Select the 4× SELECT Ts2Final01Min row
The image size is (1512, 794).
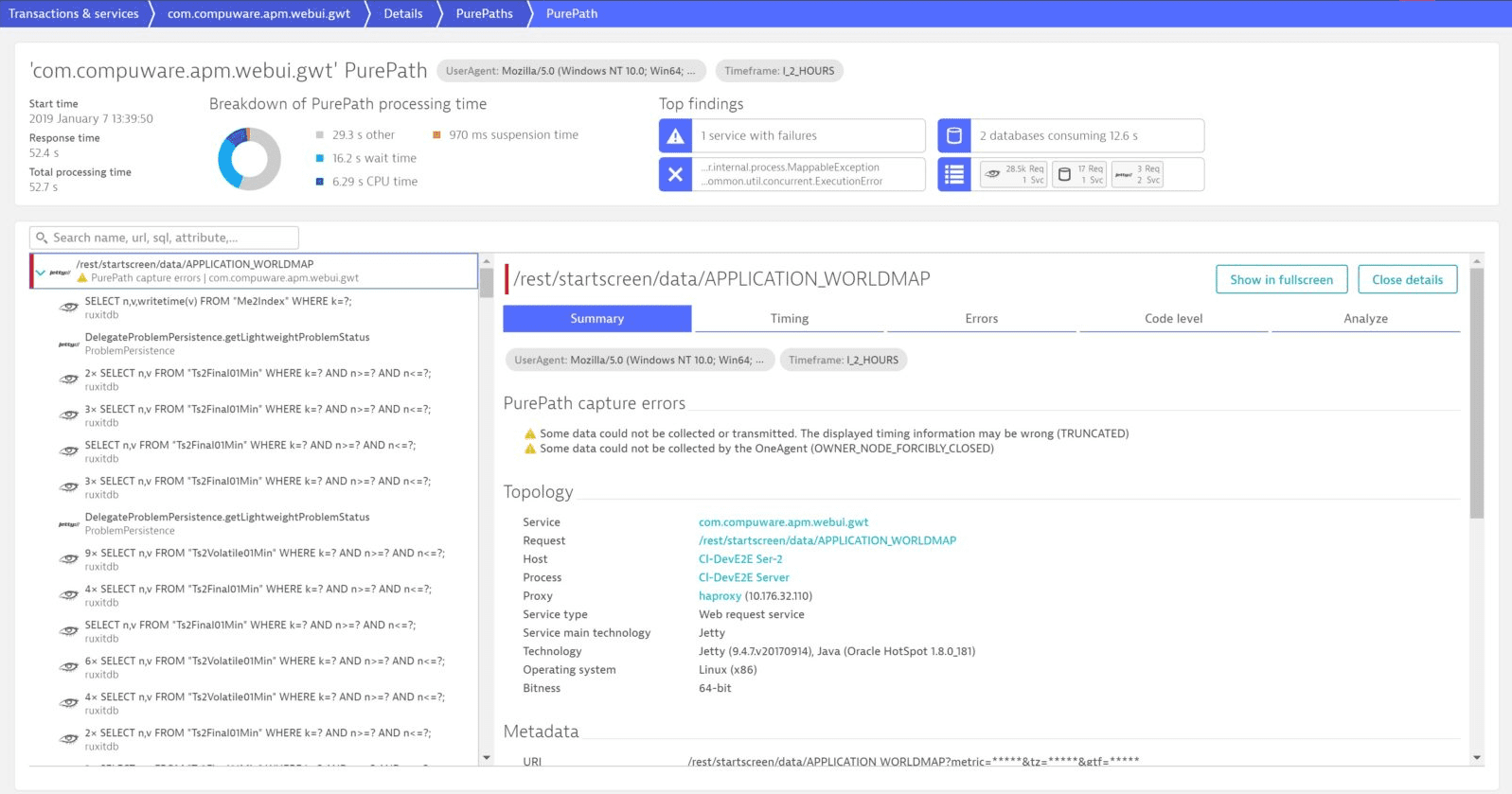click(x=254, y=595)
